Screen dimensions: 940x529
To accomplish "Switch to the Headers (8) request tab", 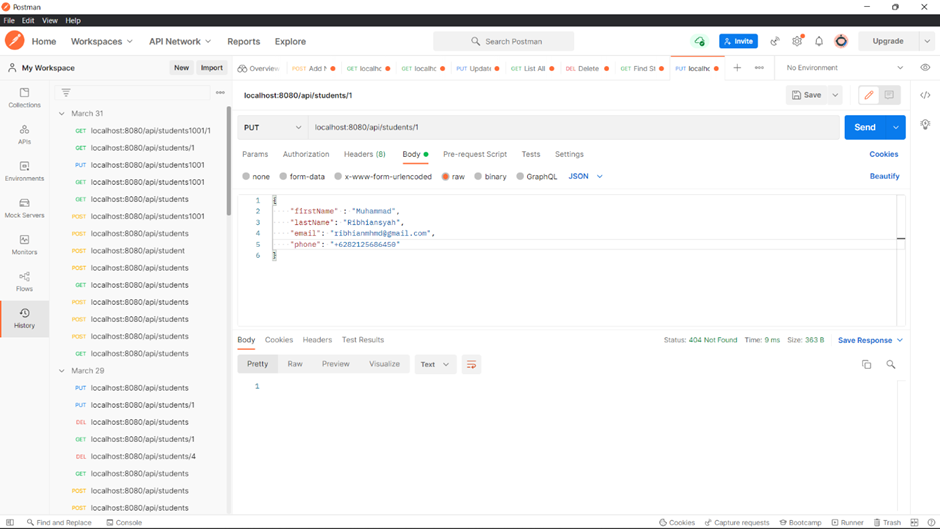I will pos(364,154).
